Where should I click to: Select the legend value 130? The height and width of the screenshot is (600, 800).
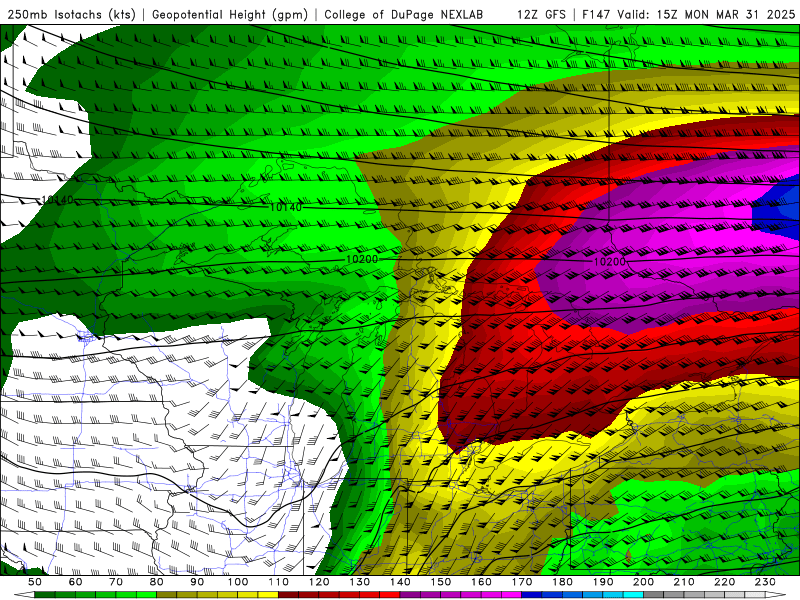pos(360,582)
